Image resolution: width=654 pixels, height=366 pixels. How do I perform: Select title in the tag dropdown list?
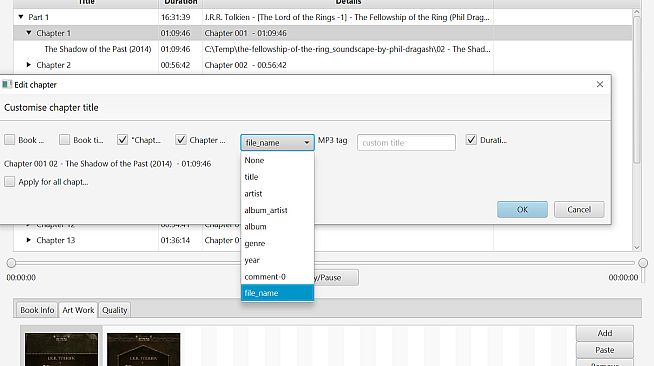click(277, 177)
